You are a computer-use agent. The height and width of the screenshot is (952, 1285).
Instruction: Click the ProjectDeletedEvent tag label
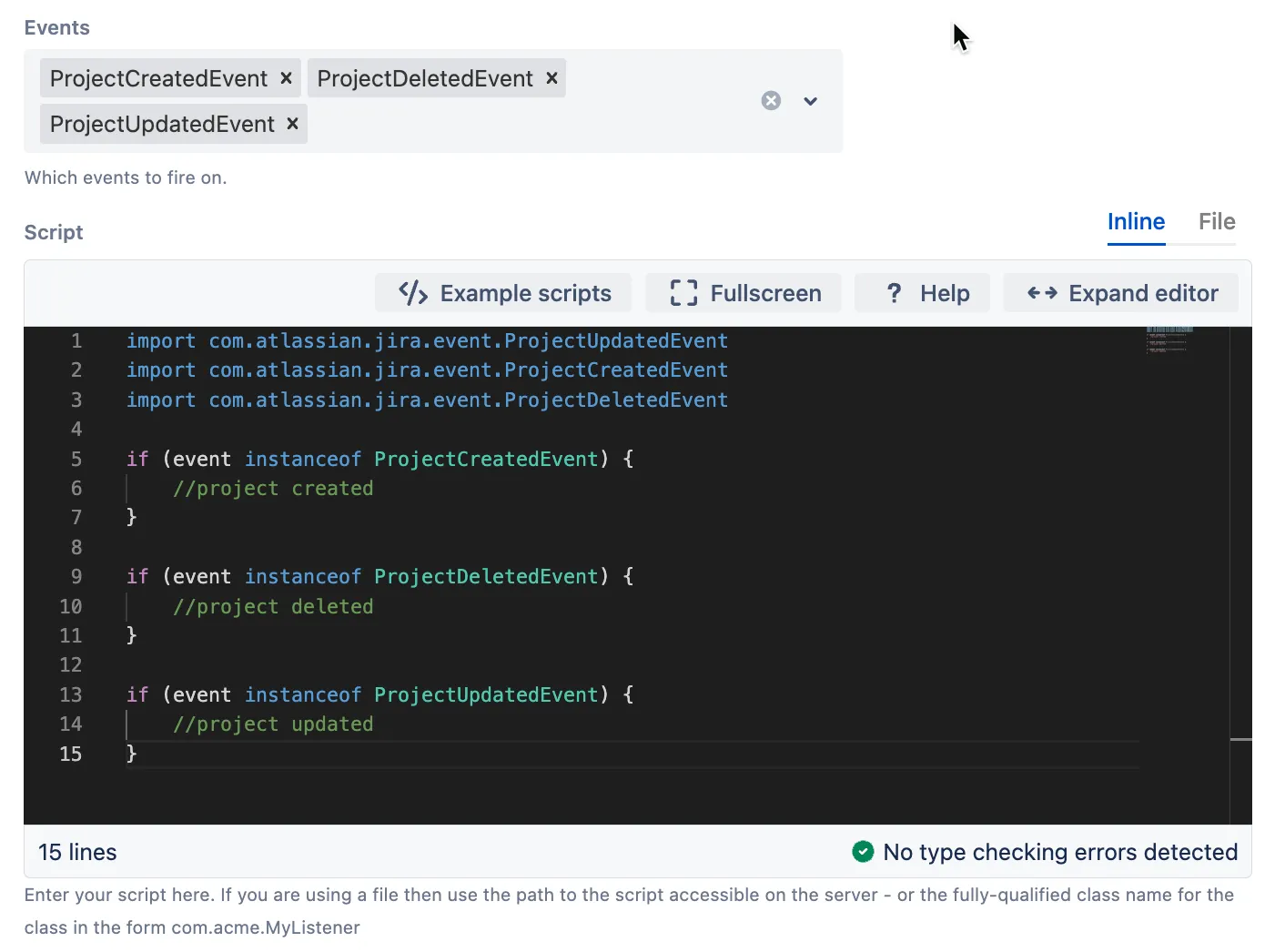(x=425, y=78)
